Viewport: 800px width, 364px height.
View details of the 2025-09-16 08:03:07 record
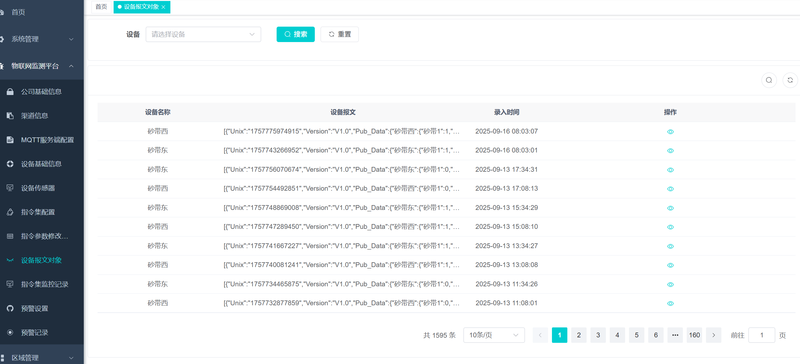[670, 132]
